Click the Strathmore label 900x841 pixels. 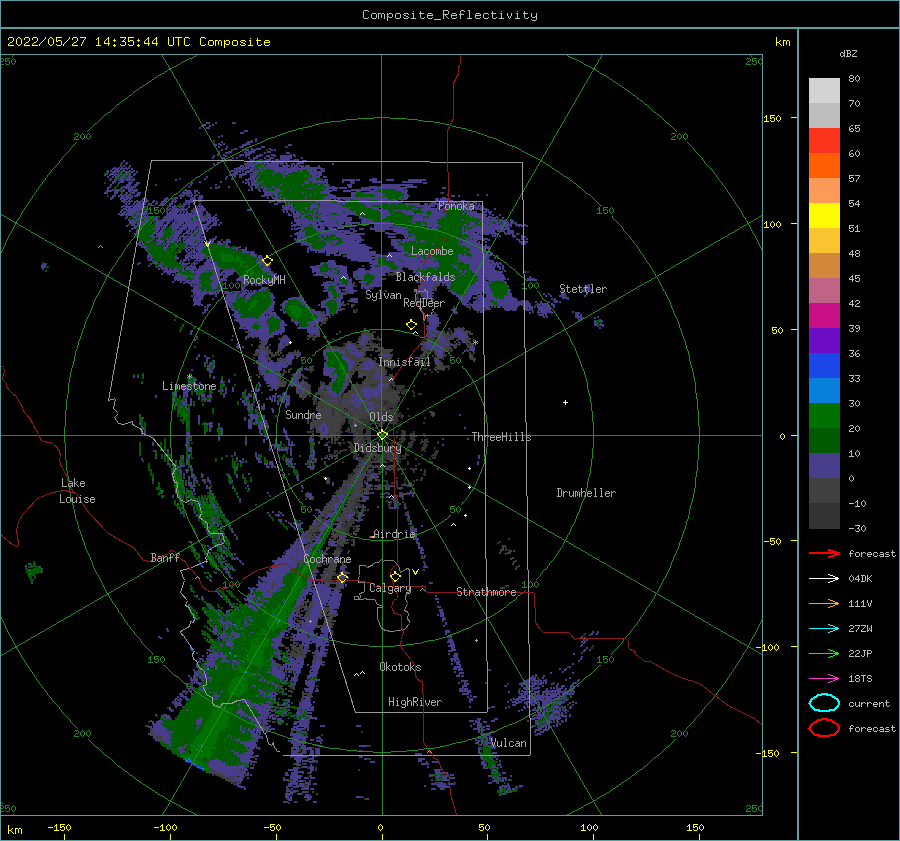(486, 592)
